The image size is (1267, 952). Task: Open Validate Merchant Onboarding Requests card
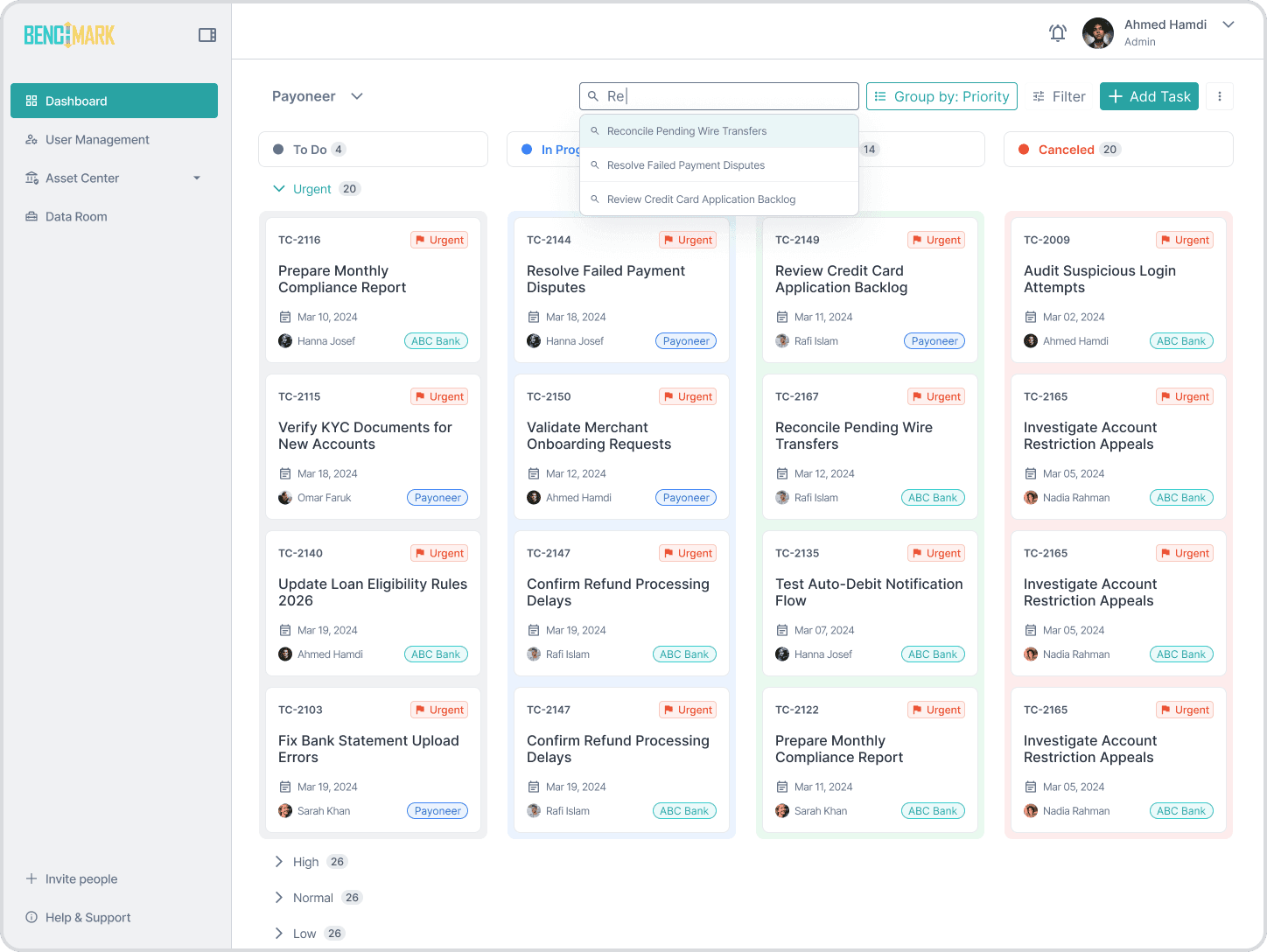pyautogui.click(x=621, y=447)
